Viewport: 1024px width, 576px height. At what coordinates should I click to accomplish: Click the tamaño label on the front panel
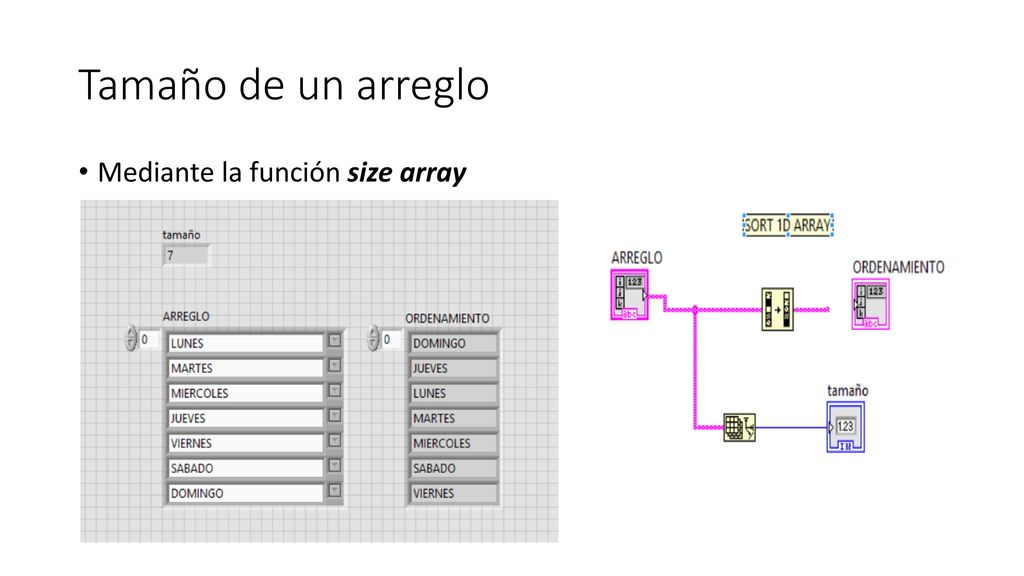[181, 234]
